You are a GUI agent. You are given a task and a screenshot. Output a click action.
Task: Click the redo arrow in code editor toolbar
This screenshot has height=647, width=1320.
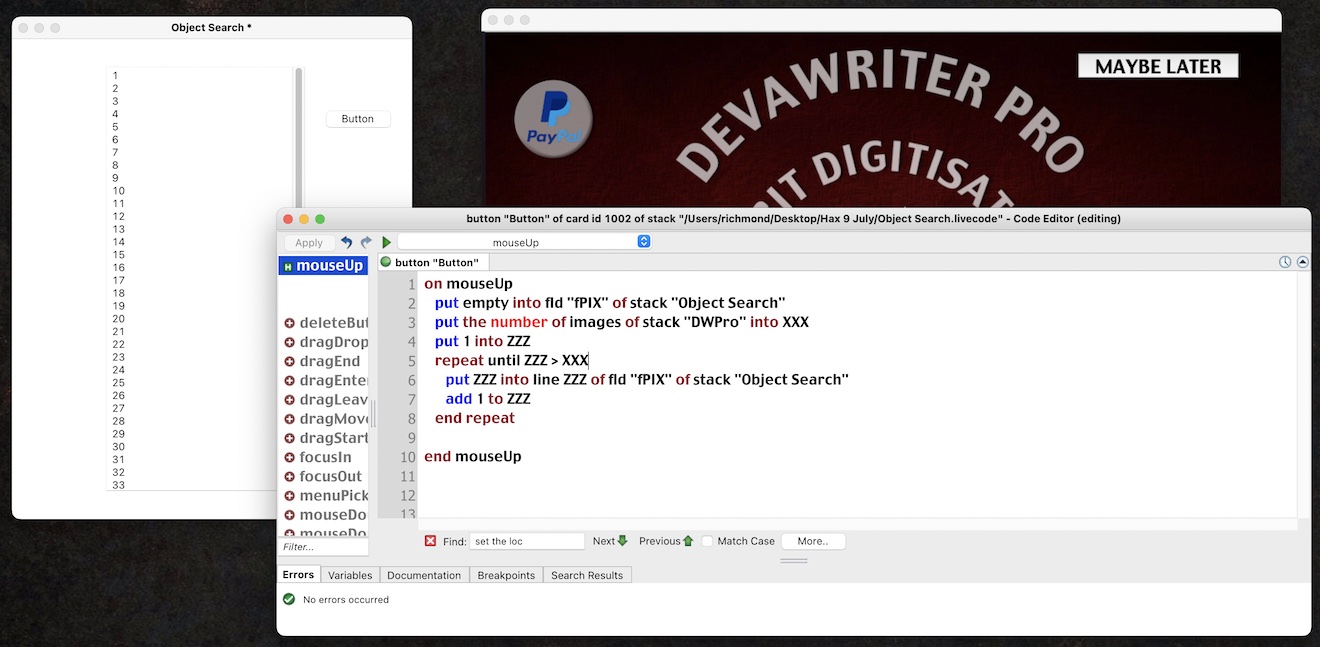366,242
